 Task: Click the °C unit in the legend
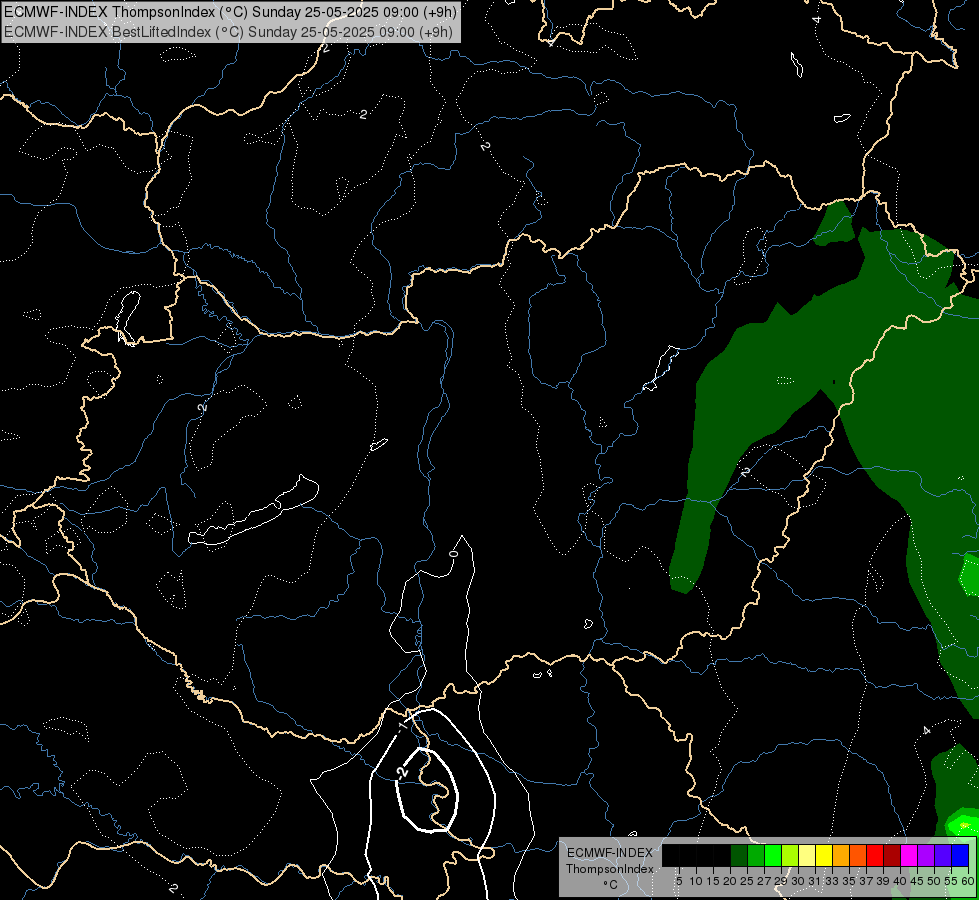click(611, 885)
